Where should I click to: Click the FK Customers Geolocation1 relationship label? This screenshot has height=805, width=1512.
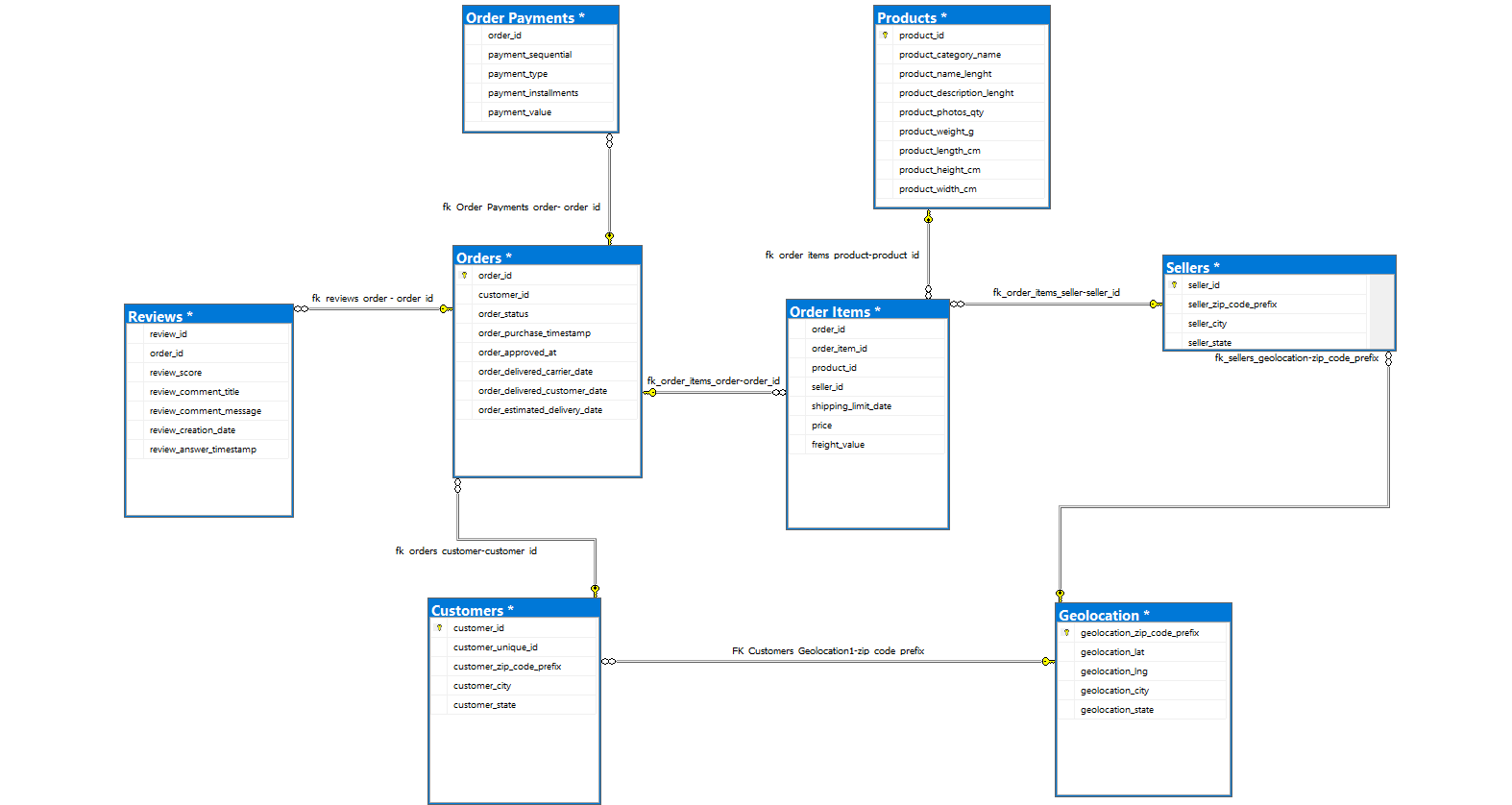click(x=827, y=651)
